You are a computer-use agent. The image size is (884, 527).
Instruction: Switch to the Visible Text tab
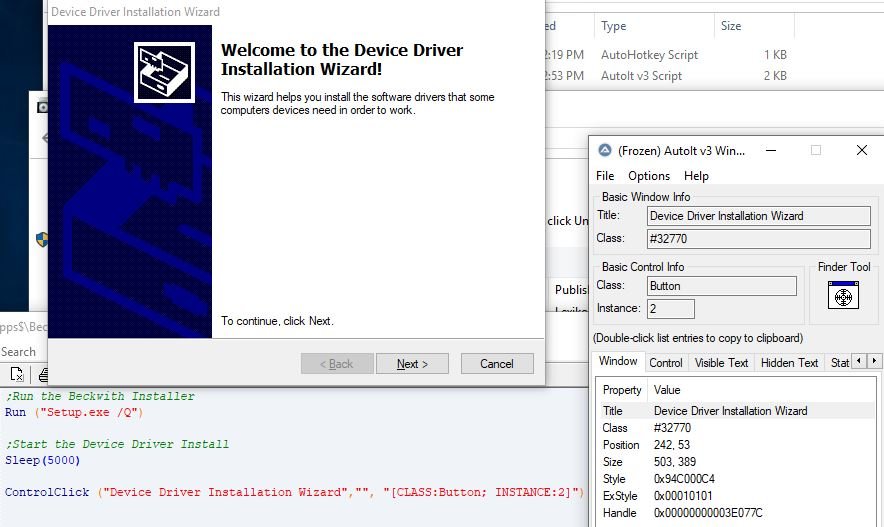coord(721,363)
